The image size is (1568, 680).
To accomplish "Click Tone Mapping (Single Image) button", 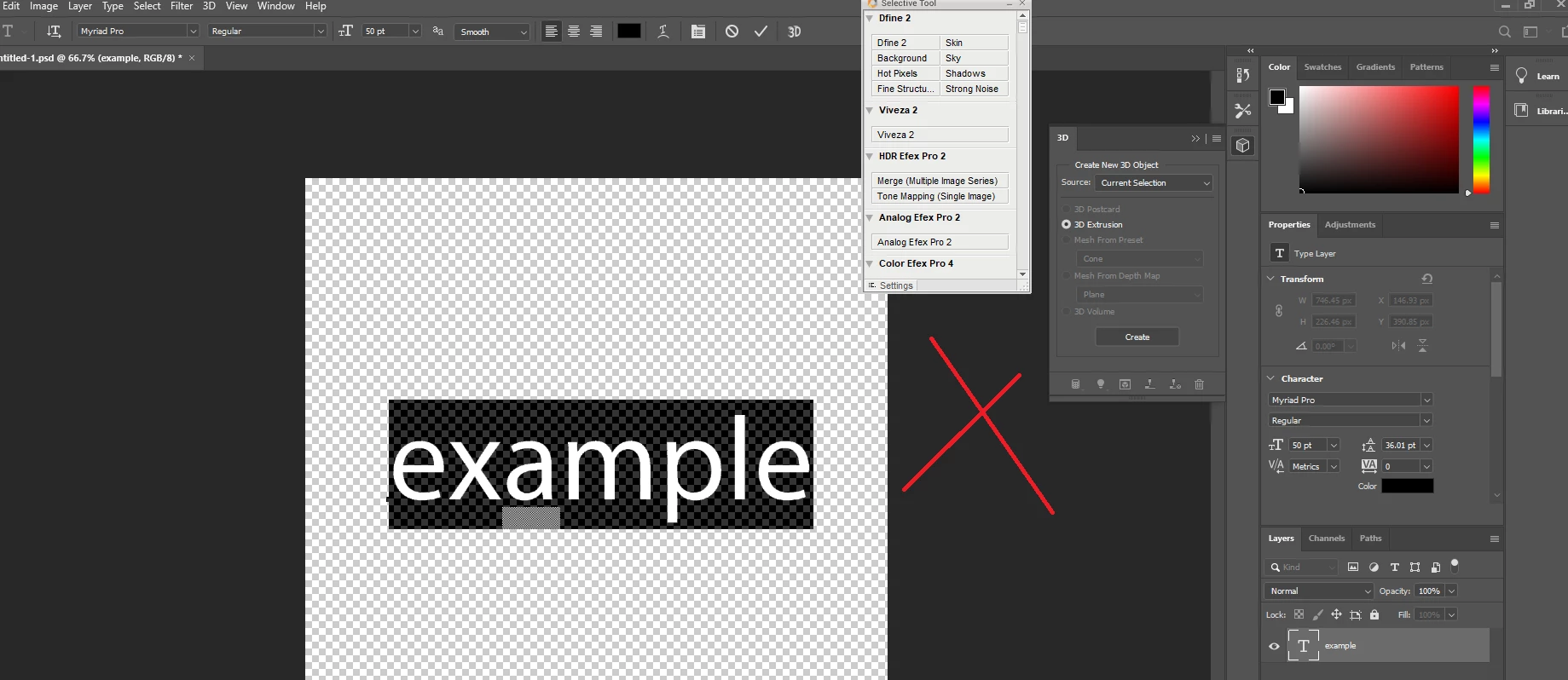I will pyautogui.click(x=940, y=196).
